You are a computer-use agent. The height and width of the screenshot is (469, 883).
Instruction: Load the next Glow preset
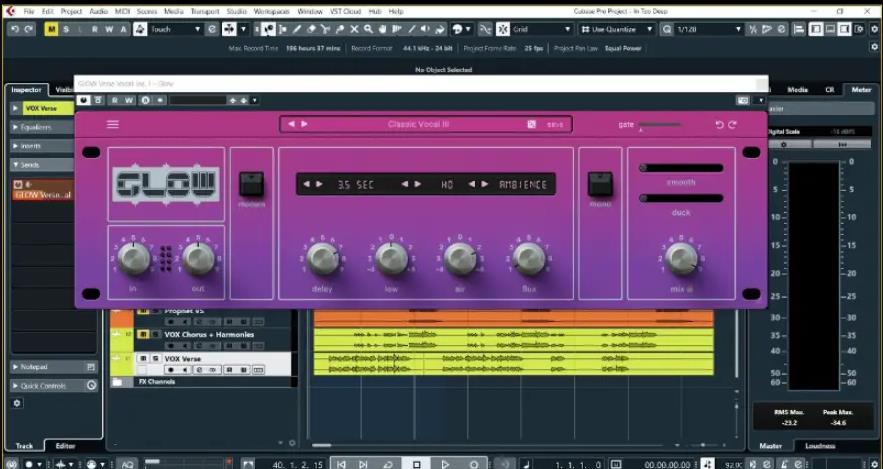pos(304,124)
